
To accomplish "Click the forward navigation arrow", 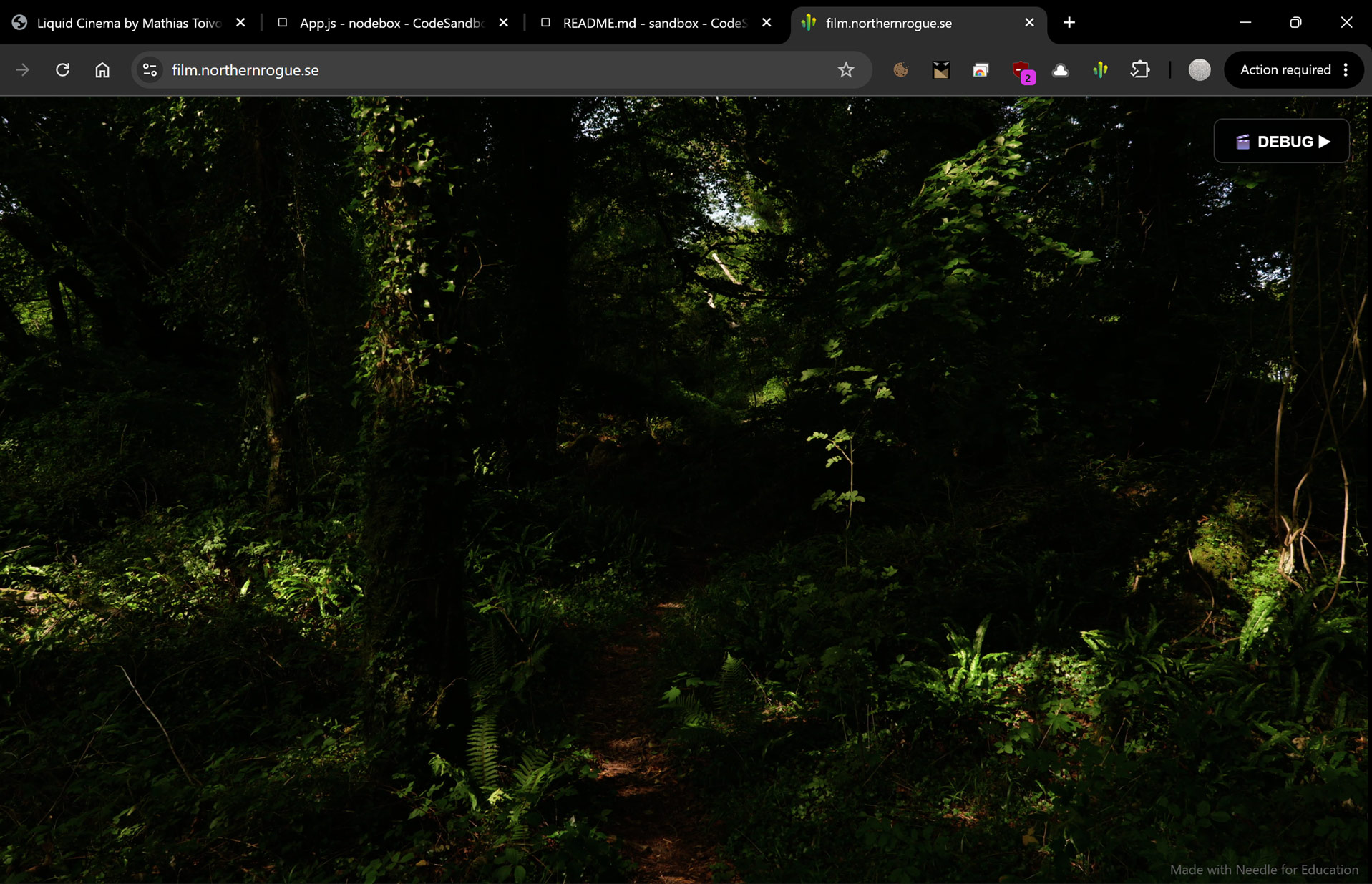I will tap(24, 69).
